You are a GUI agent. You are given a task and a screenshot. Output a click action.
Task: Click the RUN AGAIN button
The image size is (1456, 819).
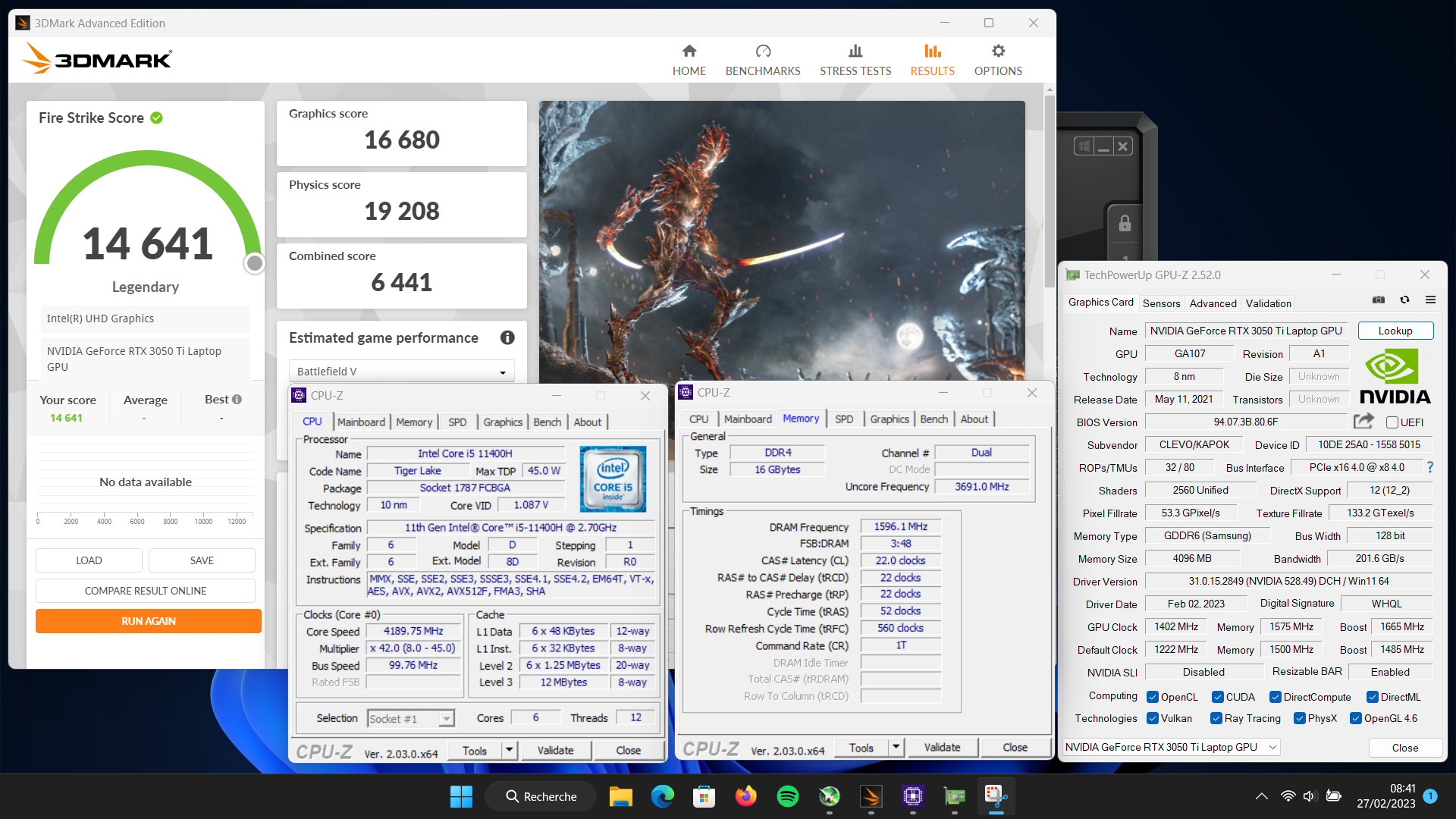(x=149, y=621)
